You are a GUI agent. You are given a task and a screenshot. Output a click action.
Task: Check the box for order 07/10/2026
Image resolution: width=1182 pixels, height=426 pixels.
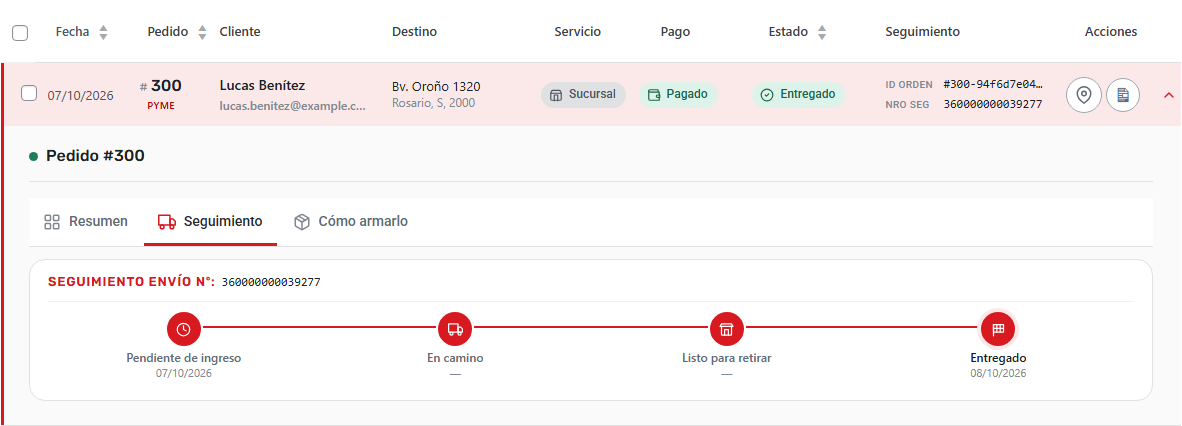point(29,93)
